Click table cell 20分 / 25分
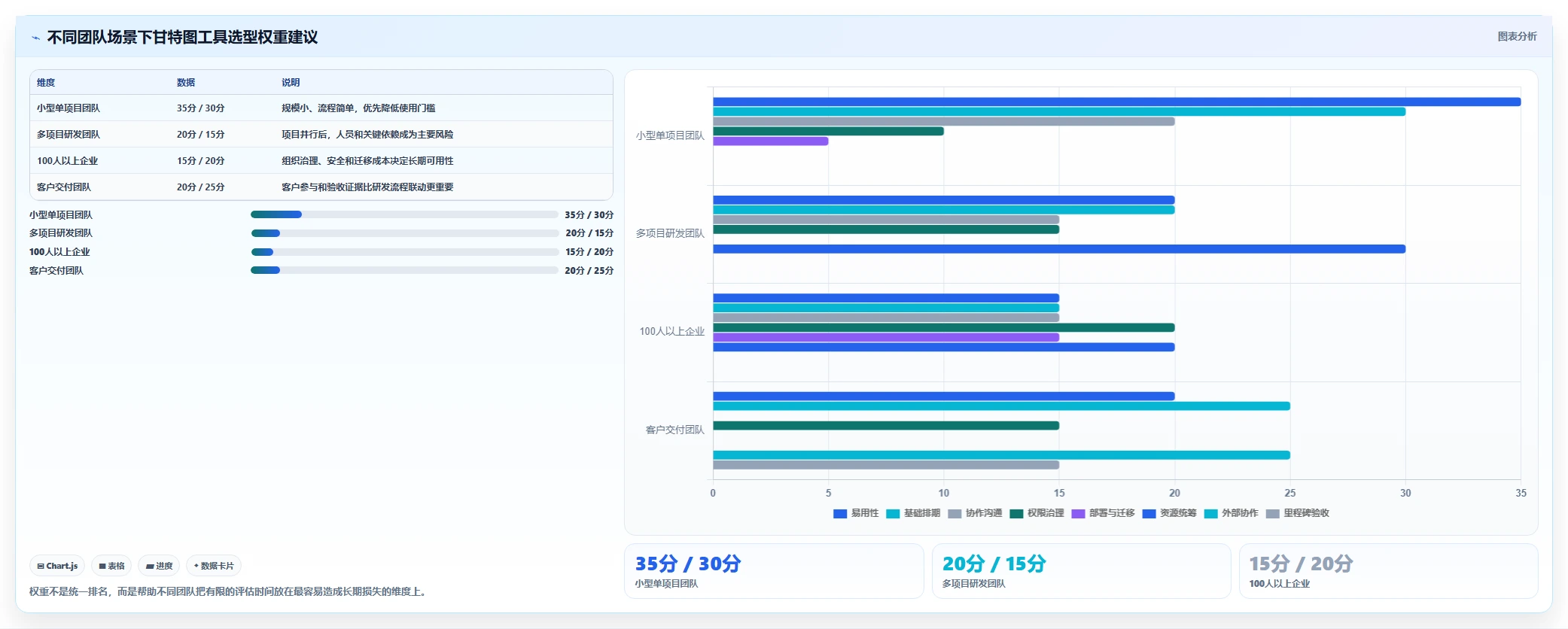1568x629 pixels. point(200,187)
